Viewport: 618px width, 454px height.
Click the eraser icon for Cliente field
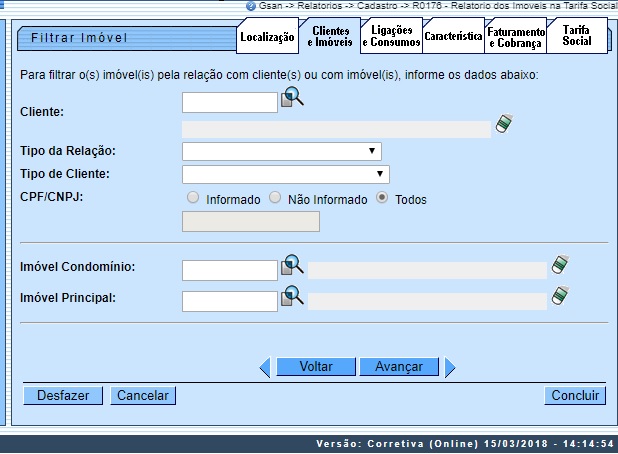[507, 125]
